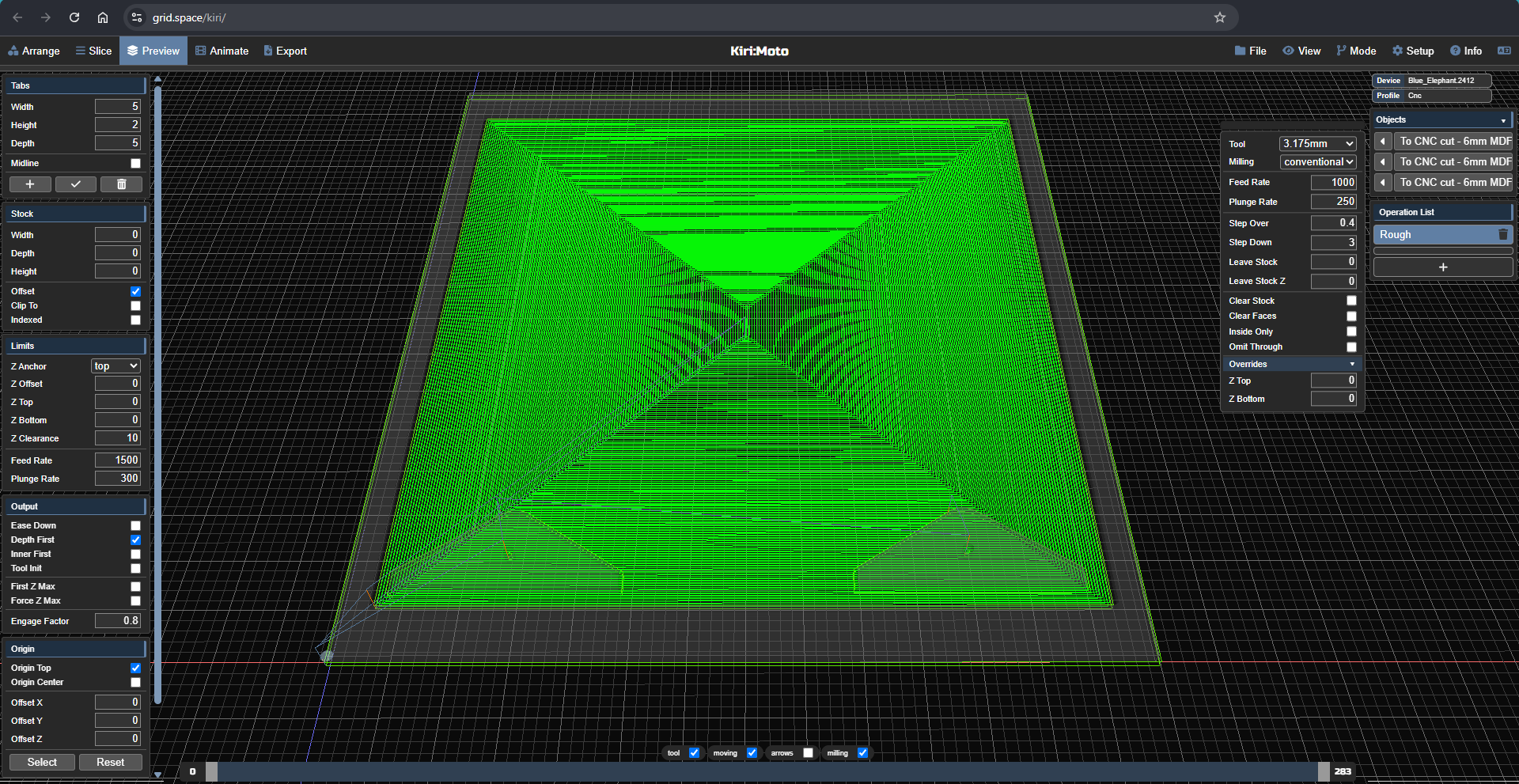Click the browser bookmark star icon
Image resolution: width=1519 pixels, height=784 pixels.
coord(1219,17)
